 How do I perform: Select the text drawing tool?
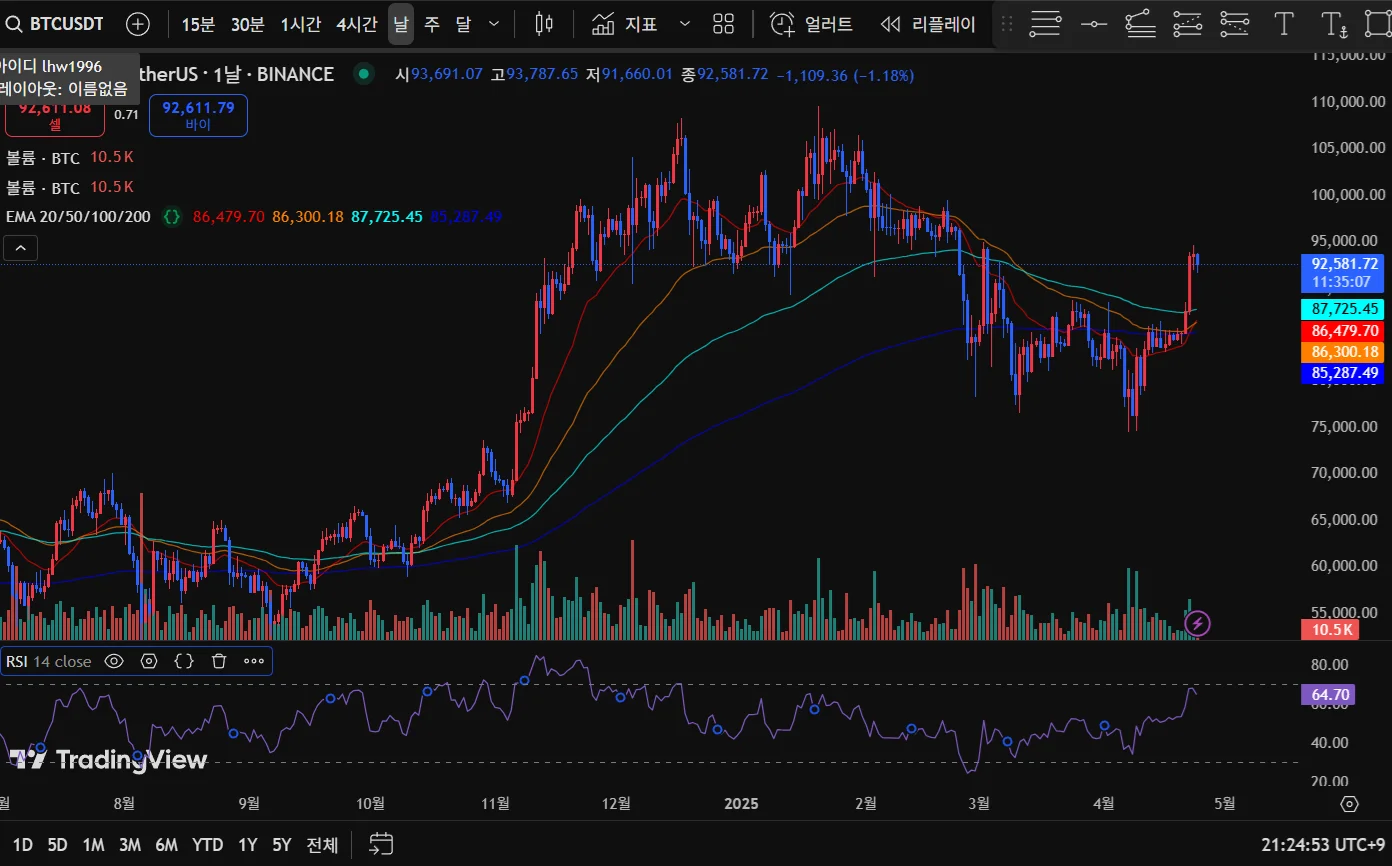click(1284, 24)
